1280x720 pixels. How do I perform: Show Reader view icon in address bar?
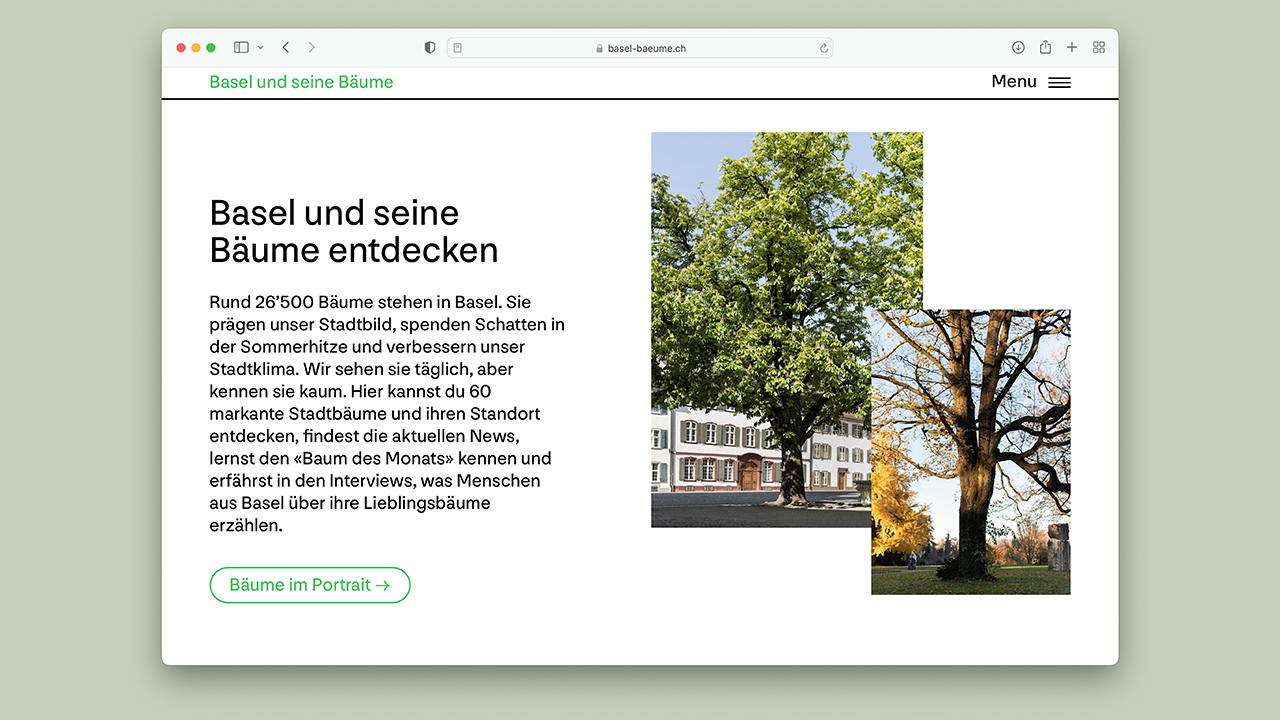coord(458,48)
